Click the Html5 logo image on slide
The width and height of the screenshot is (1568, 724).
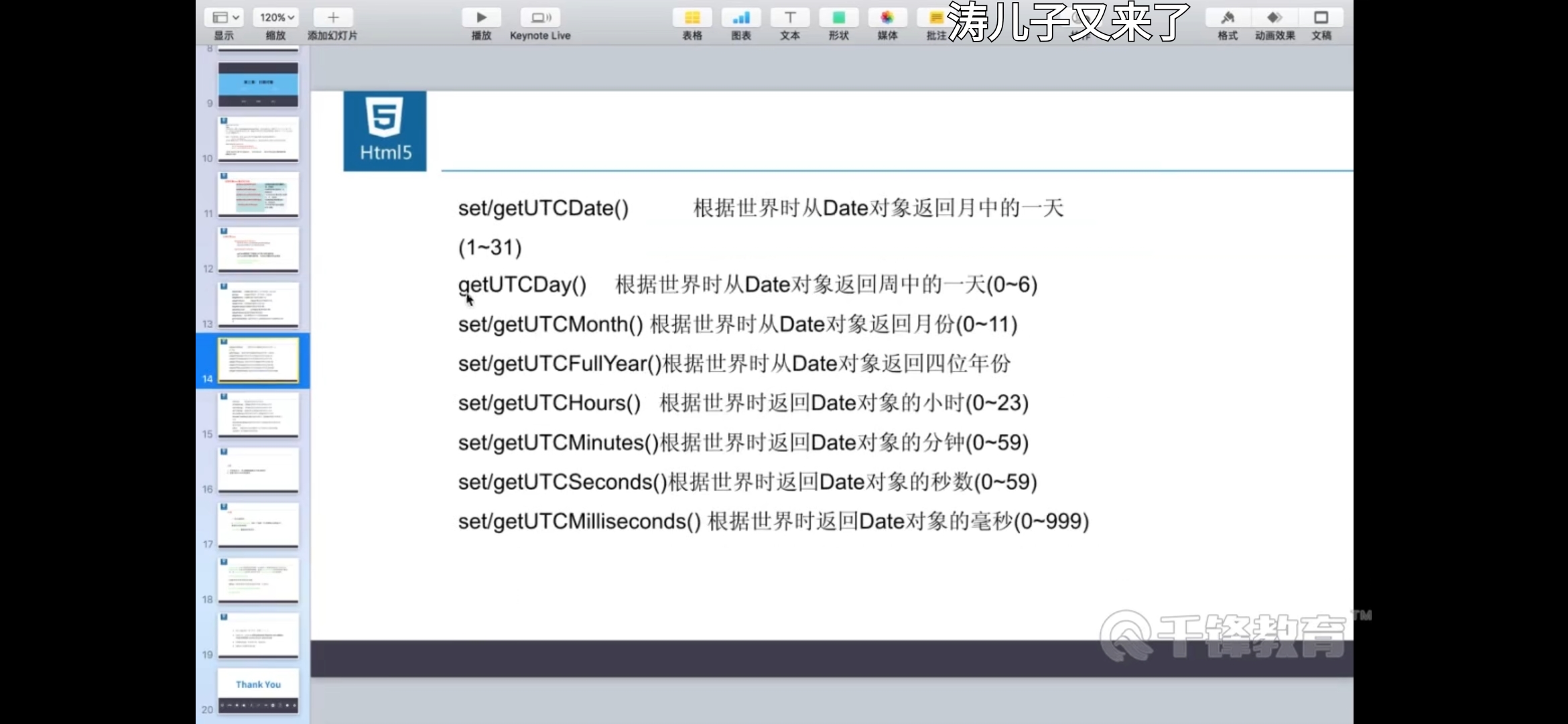(385, 131)
